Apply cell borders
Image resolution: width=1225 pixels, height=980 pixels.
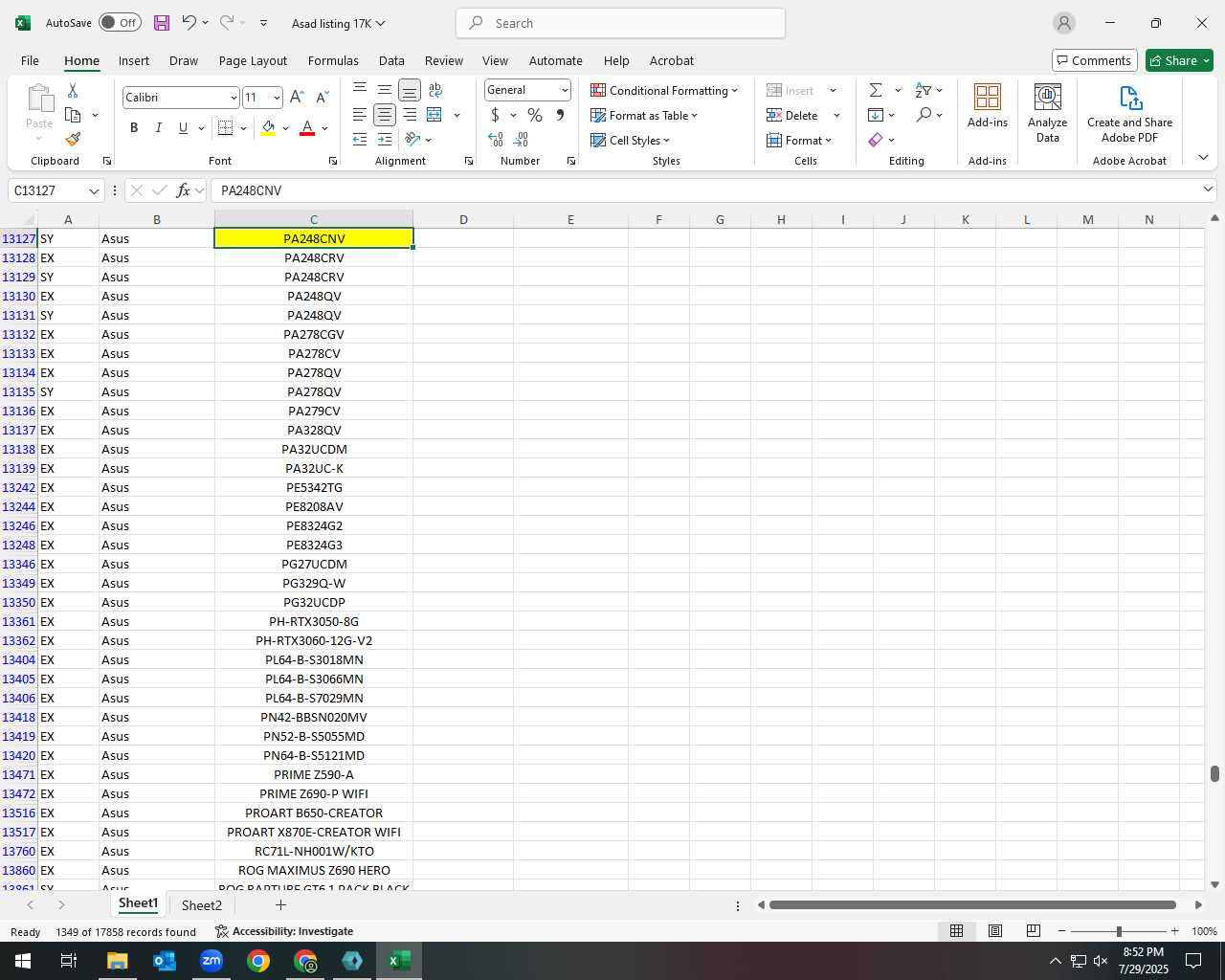[226, 127]
